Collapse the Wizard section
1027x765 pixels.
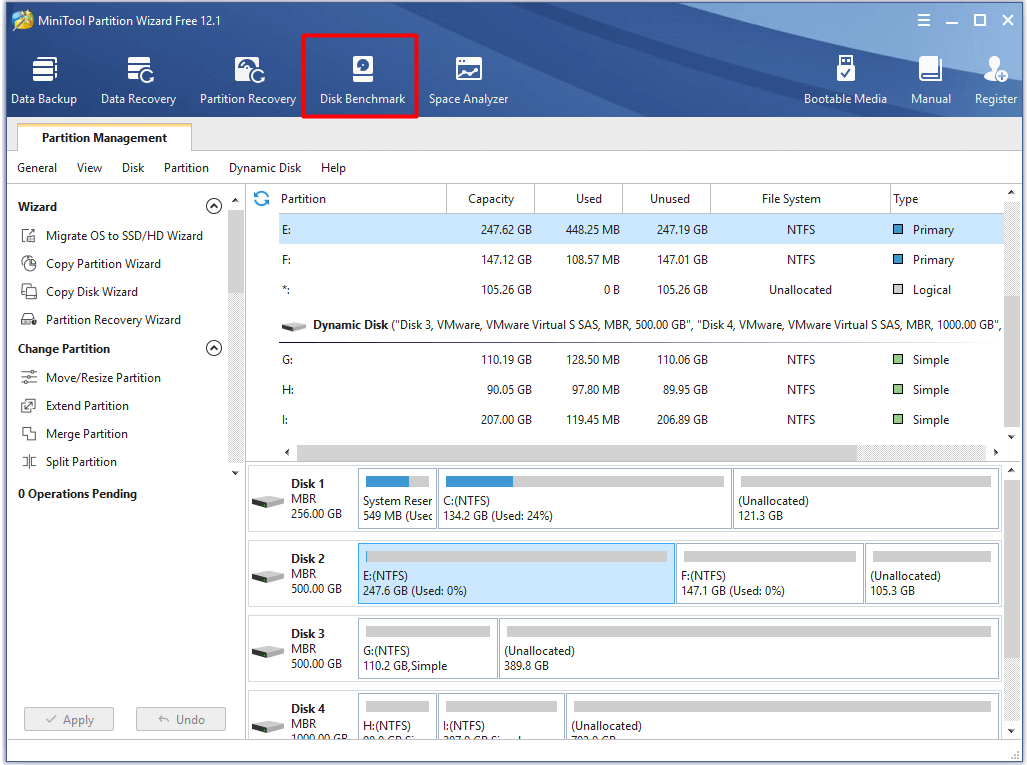(x=213, y=207)
